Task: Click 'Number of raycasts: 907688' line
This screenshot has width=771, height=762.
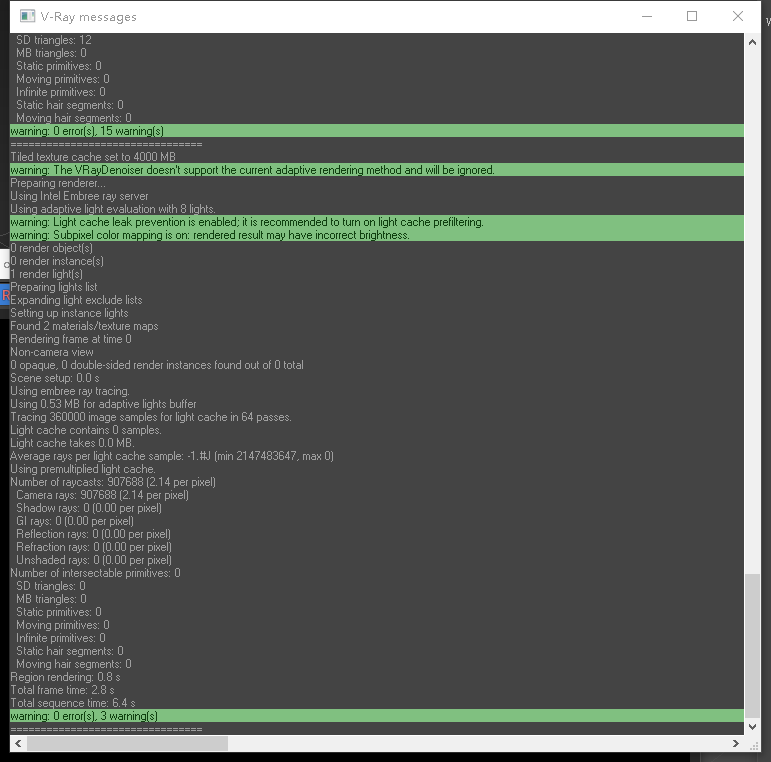Action: point(113,482)
